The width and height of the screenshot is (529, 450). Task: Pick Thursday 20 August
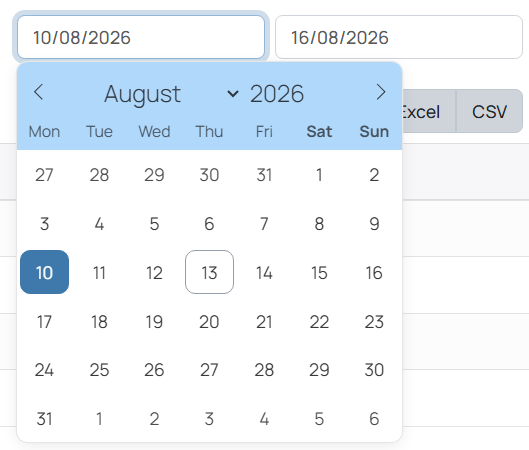pyautogui.click(x=209, y=321)
